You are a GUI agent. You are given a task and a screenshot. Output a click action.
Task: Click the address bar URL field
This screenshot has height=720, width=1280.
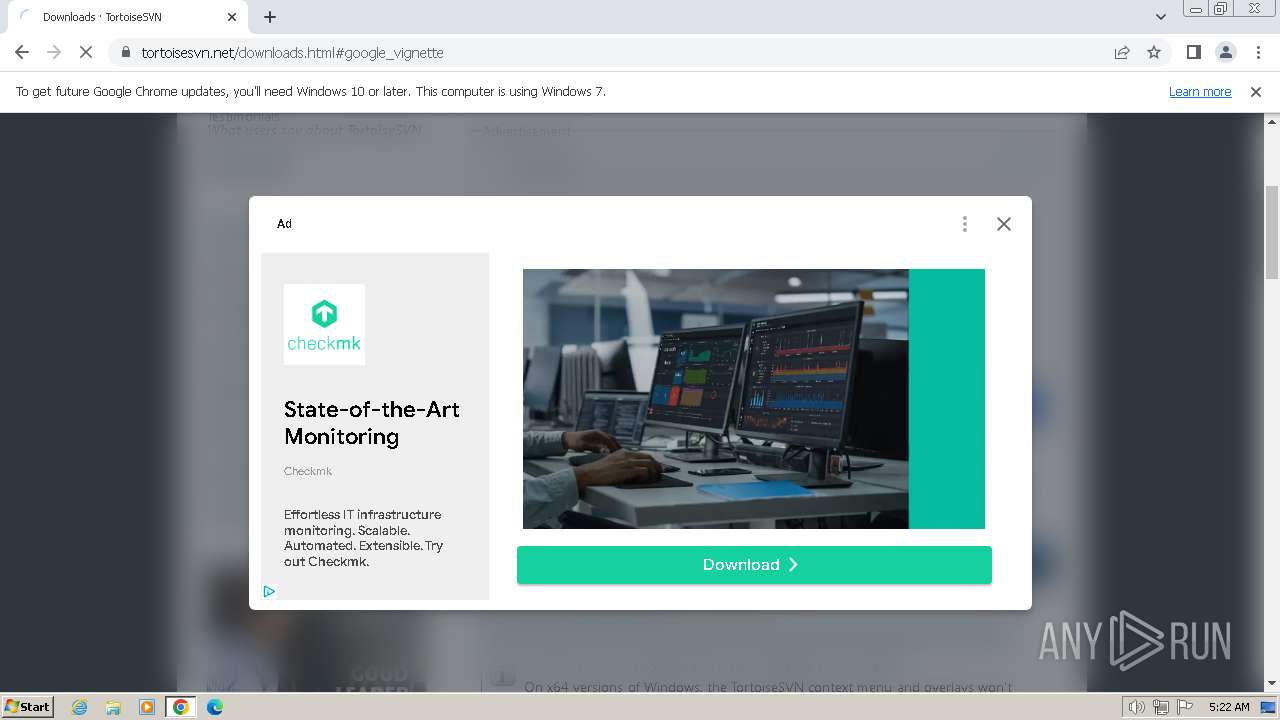click(620, 52)
